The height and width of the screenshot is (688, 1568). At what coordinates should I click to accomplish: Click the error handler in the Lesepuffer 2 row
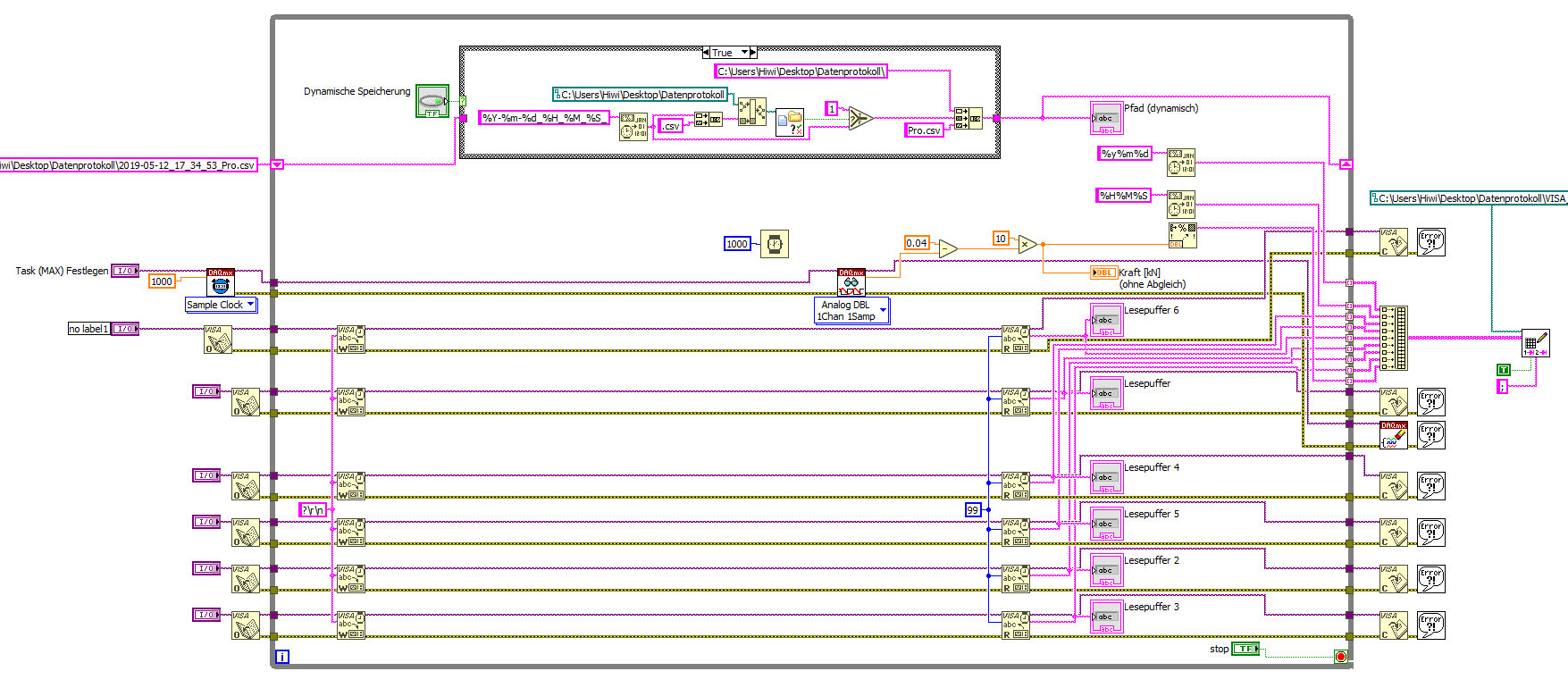click(x=1431, y=579)
